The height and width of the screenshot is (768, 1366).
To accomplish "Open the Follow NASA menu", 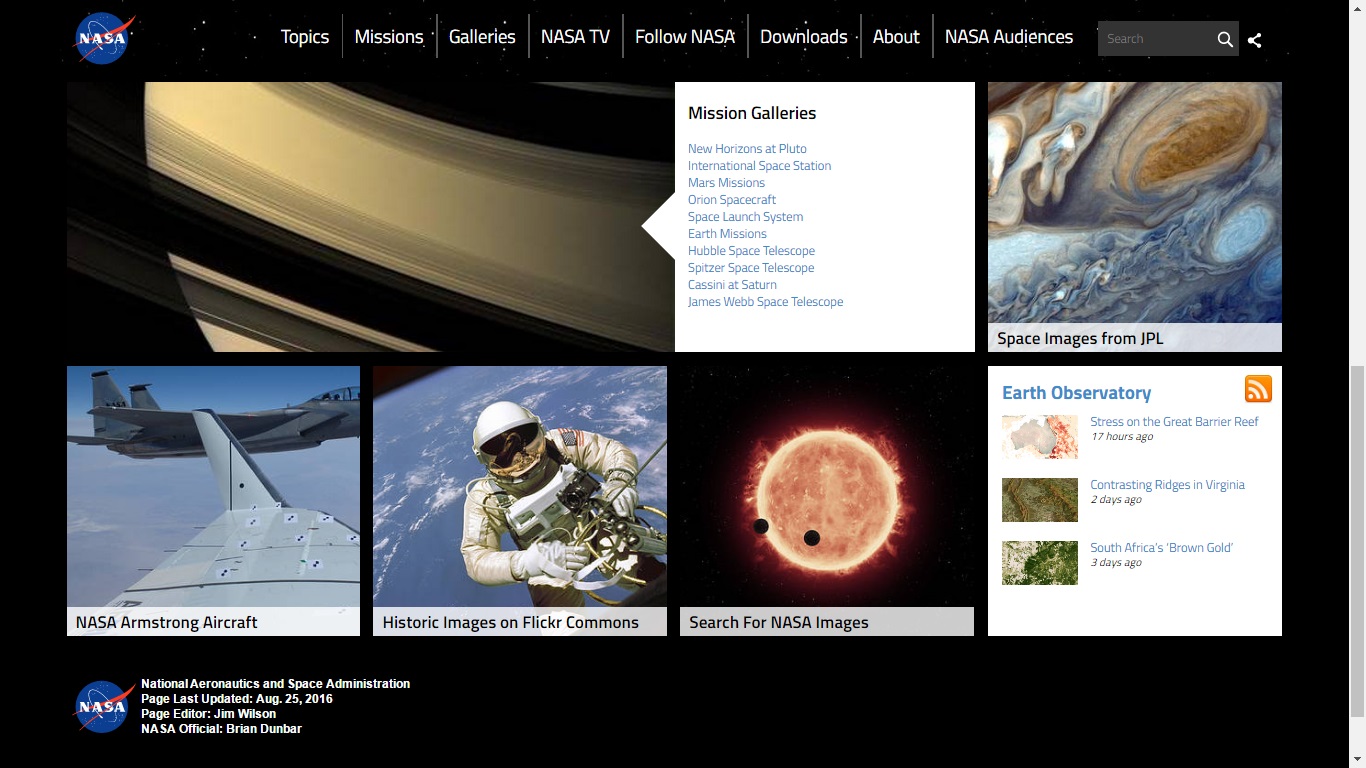I will (x=685, y=37).
